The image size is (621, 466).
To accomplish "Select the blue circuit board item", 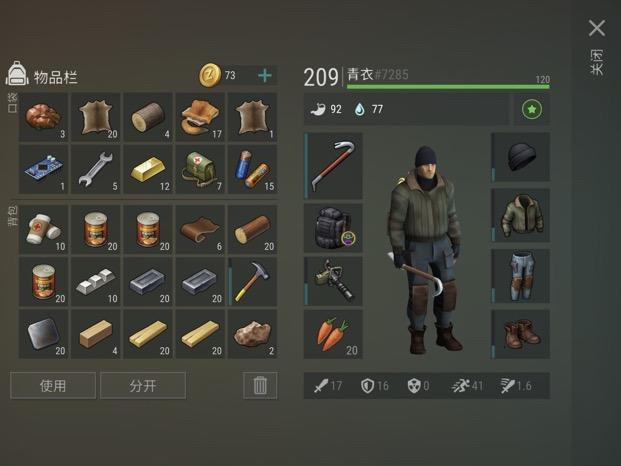I will [44, 169].
